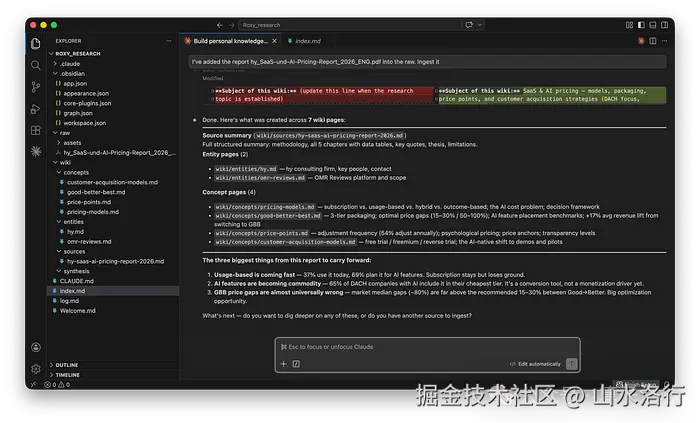The image size is (700, 423).
Task: Open price-points.md in explorer
Action: pyautogui.click(x=89, y=202)
